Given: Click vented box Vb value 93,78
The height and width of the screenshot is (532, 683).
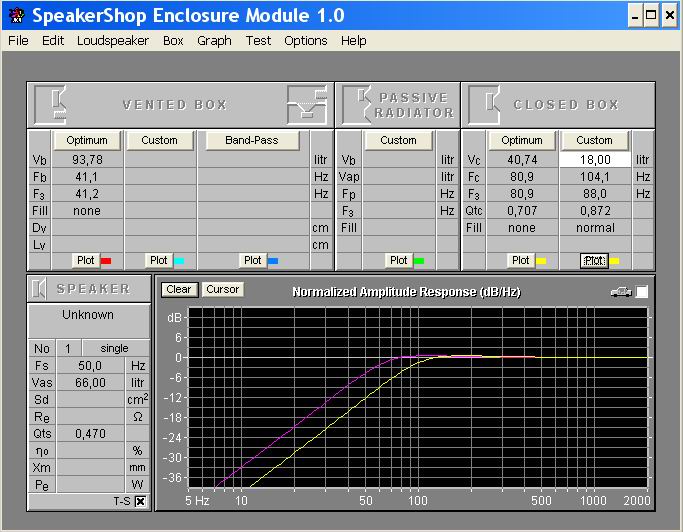Looking at the screenshot, I should tap(87, 159).
